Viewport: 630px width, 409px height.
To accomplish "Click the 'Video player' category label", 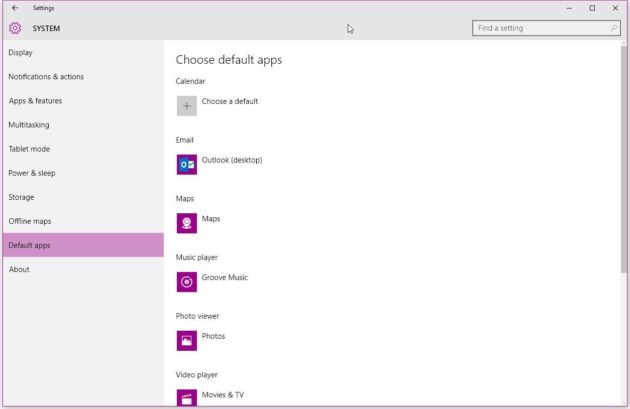I will (196, 374).
